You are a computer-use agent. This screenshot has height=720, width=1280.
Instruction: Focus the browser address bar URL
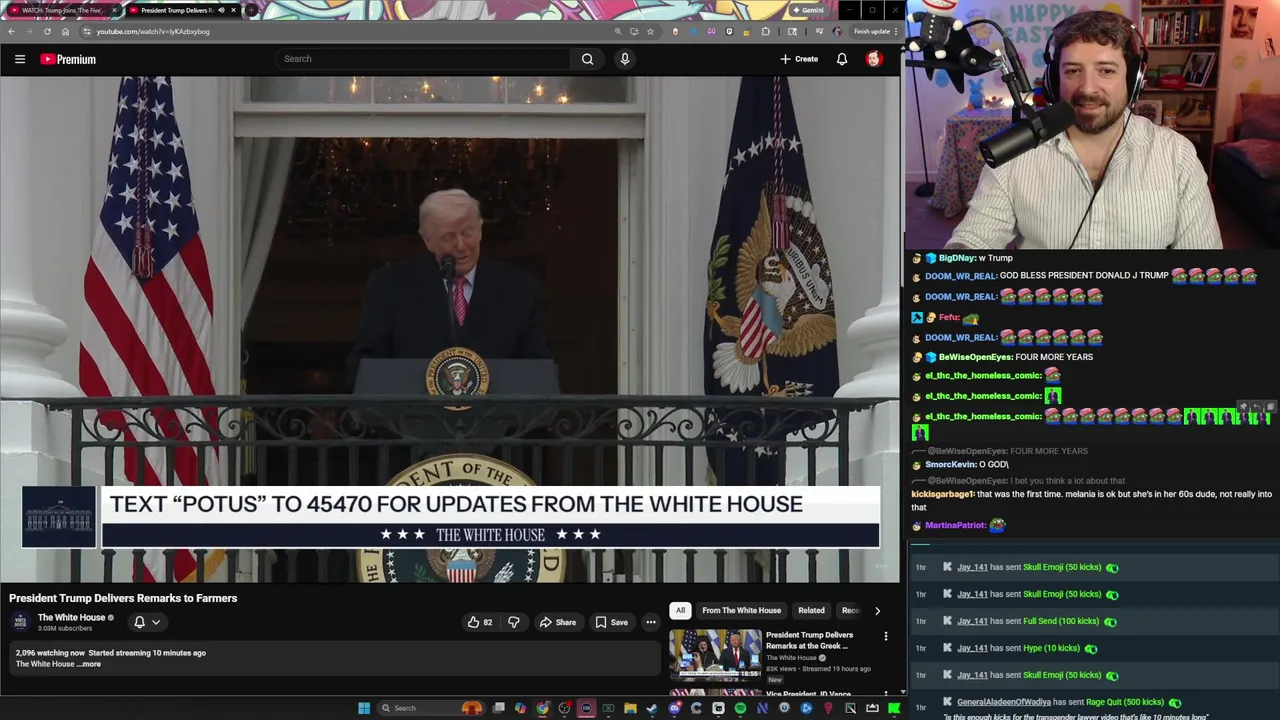[153, 31]
